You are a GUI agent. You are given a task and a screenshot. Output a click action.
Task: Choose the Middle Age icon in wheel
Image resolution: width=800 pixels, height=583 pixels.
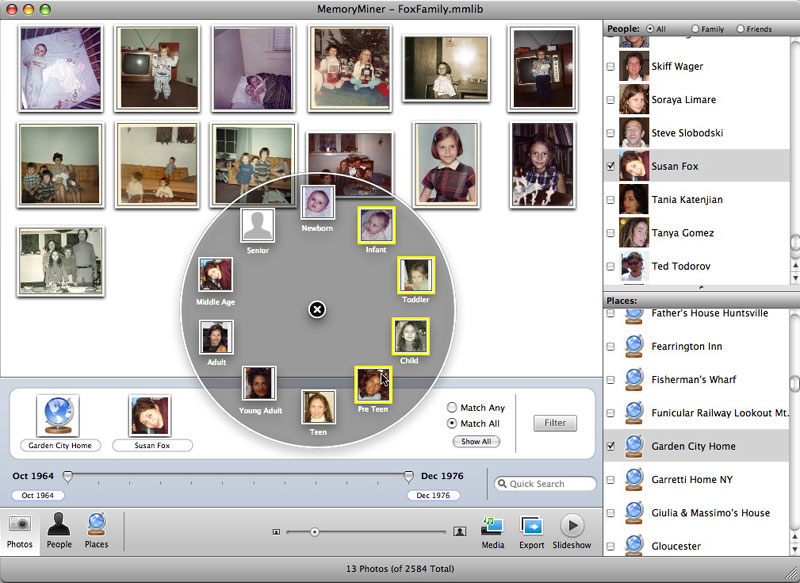[216, 275]
